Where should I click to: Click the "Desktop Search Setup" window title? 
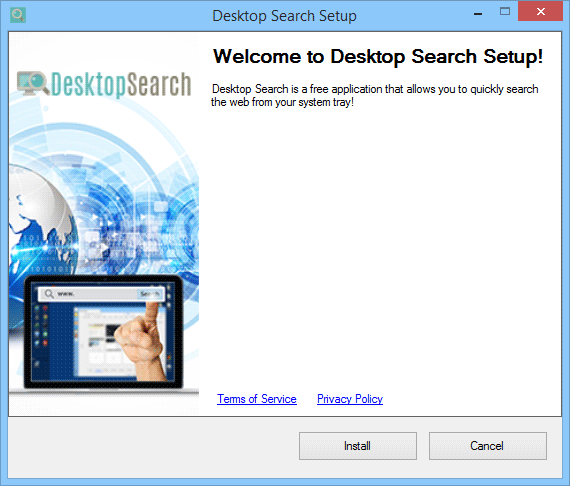[284, 16]
